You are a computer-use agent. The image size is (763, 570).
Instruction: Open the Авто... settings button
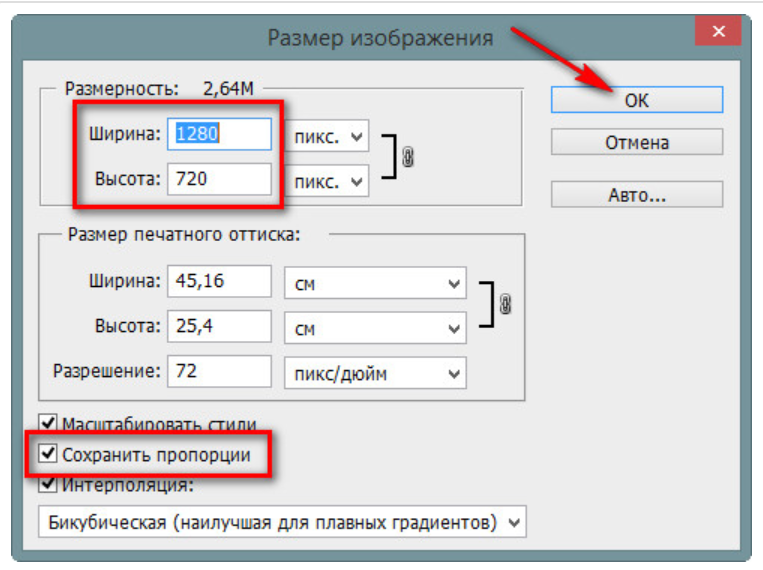click(636, 195)
